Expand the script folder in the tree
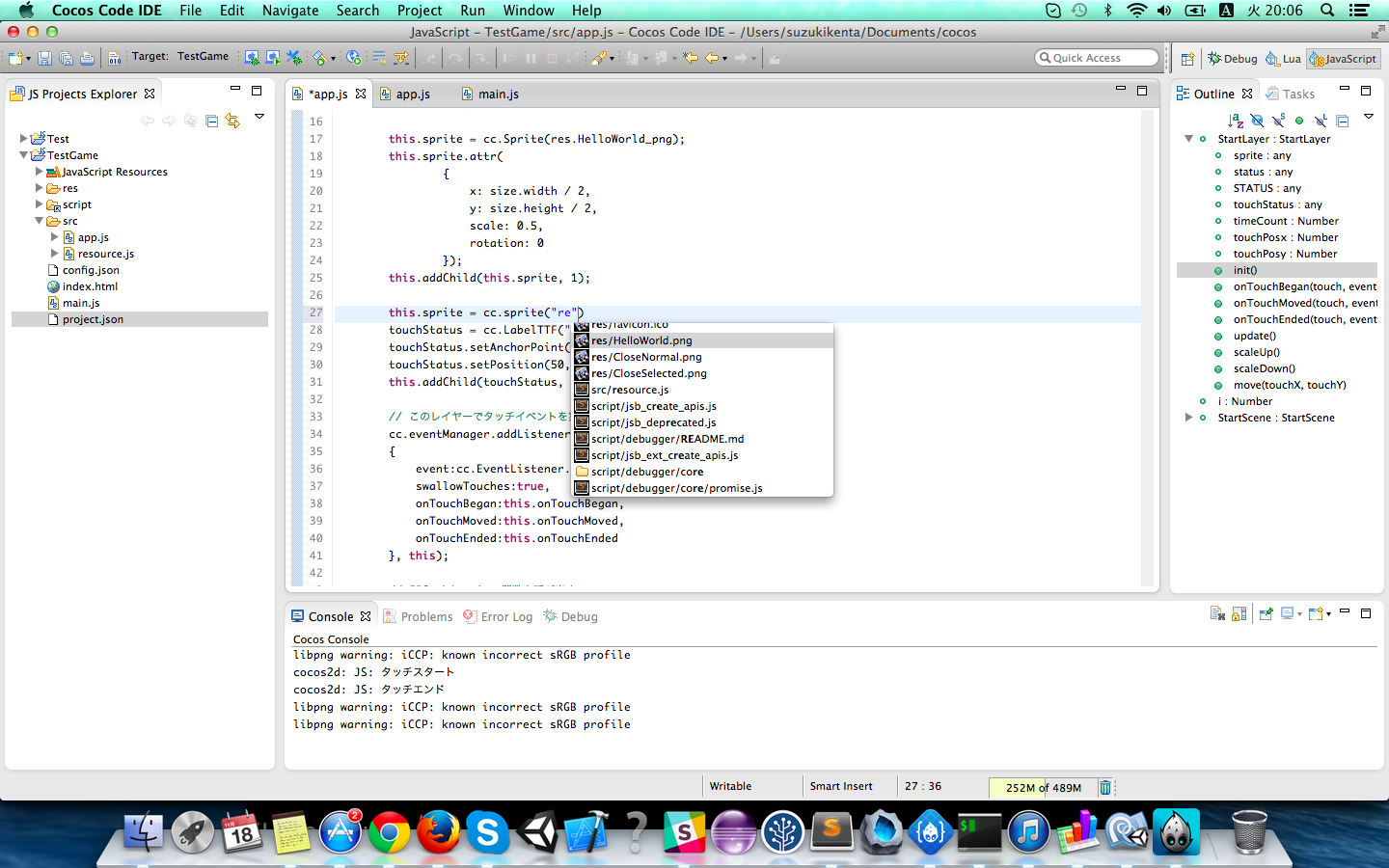1389x868 pixels. (x=39, y=204)
